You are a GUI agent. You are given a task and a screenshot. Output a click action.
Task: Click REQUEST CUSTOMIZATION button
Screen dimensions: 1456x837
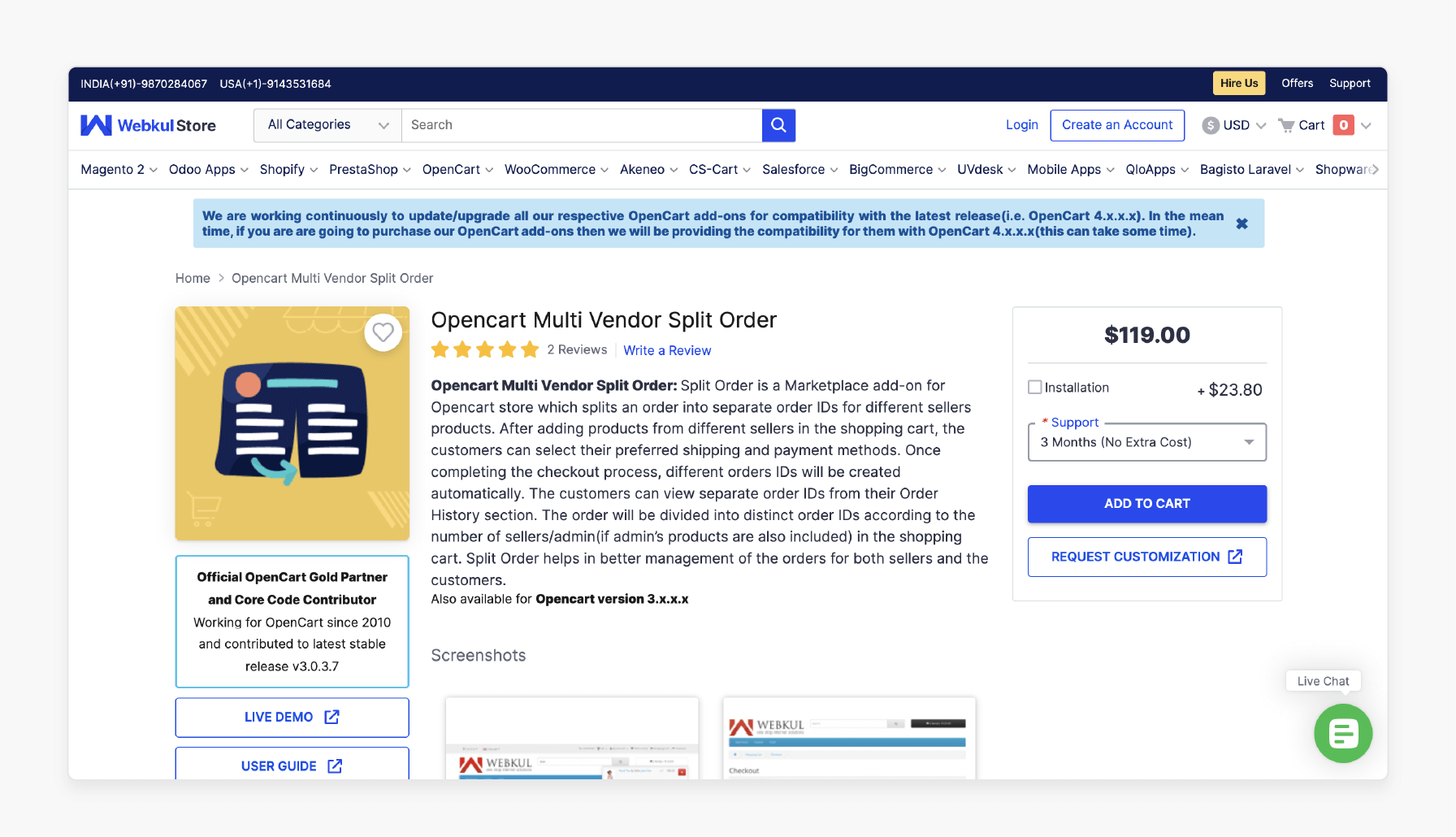1146,557
